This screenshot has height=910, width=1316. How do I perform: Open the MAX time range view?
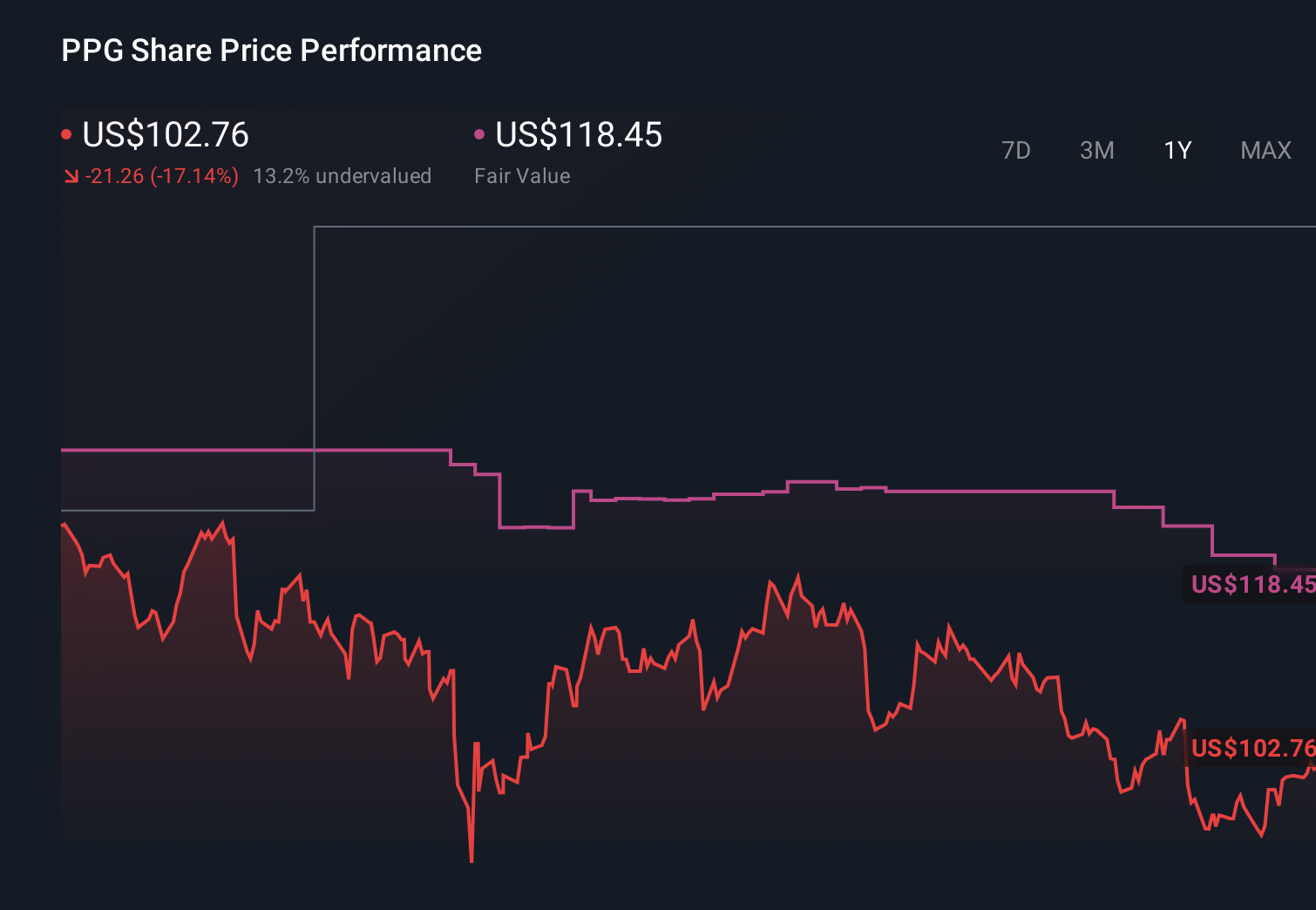[x=1265, y=150]
